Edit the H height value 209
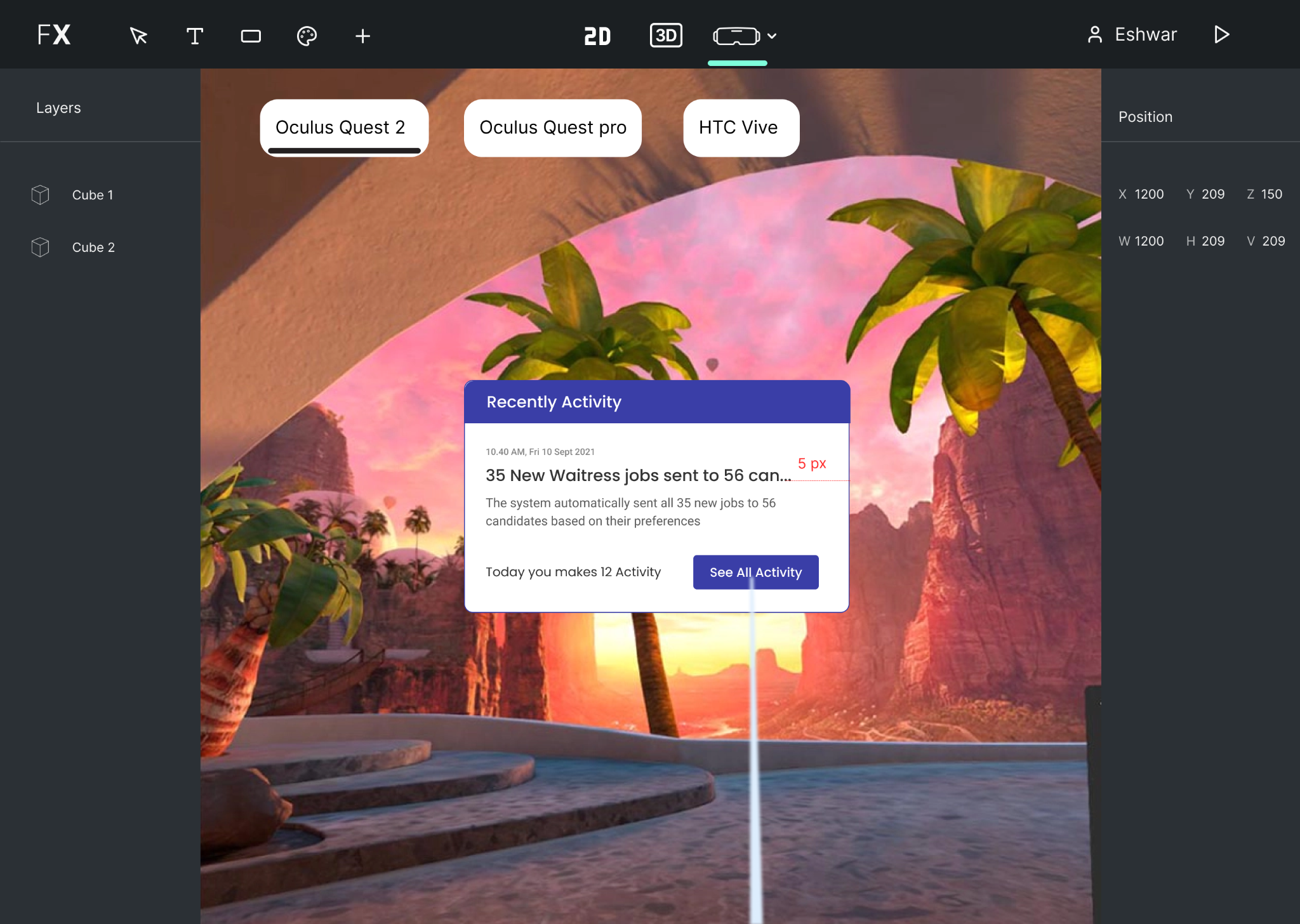This screenshot has width=1300, height=924. point(1213,241)
